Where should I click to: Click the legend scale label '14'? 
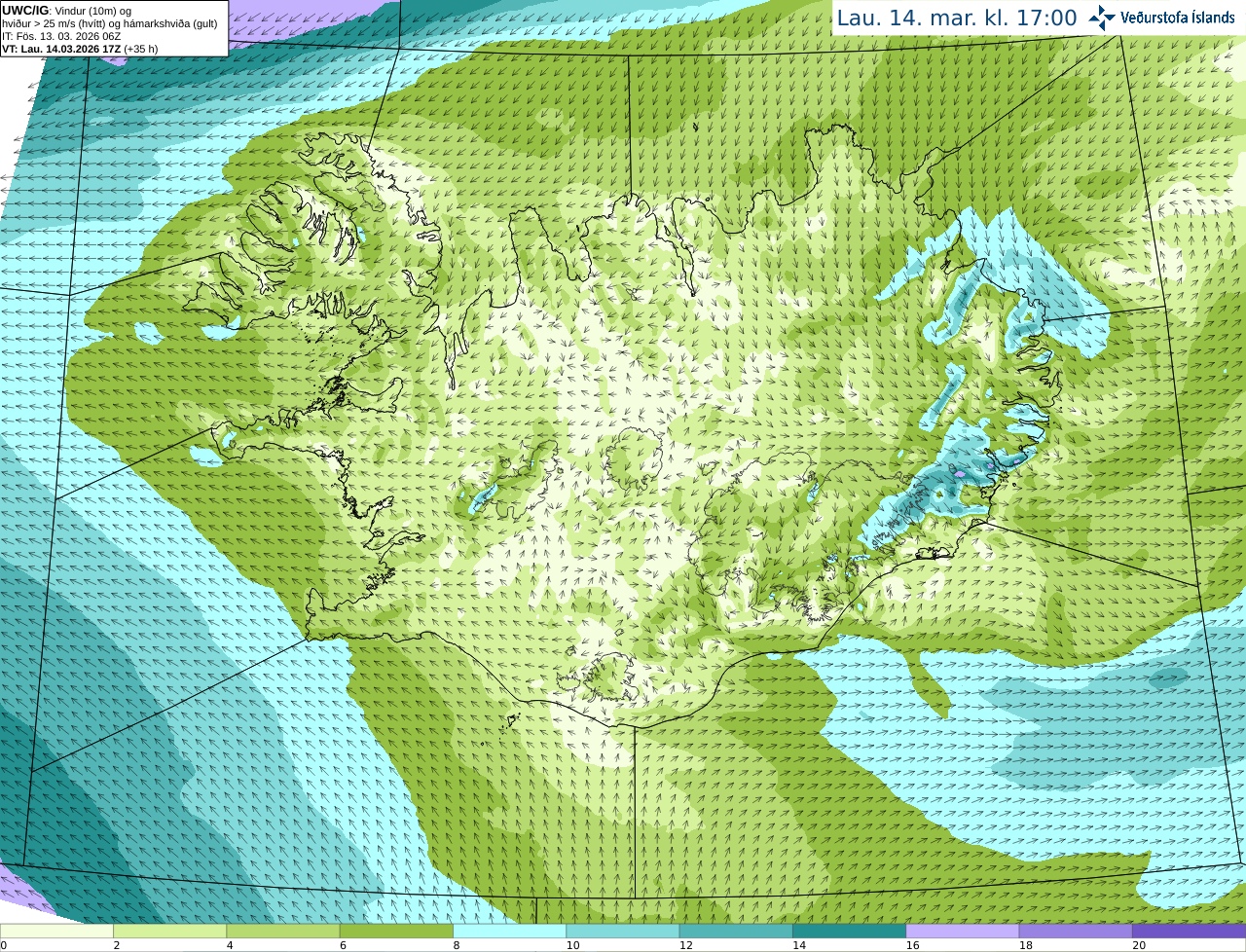(x=799, y=945)
